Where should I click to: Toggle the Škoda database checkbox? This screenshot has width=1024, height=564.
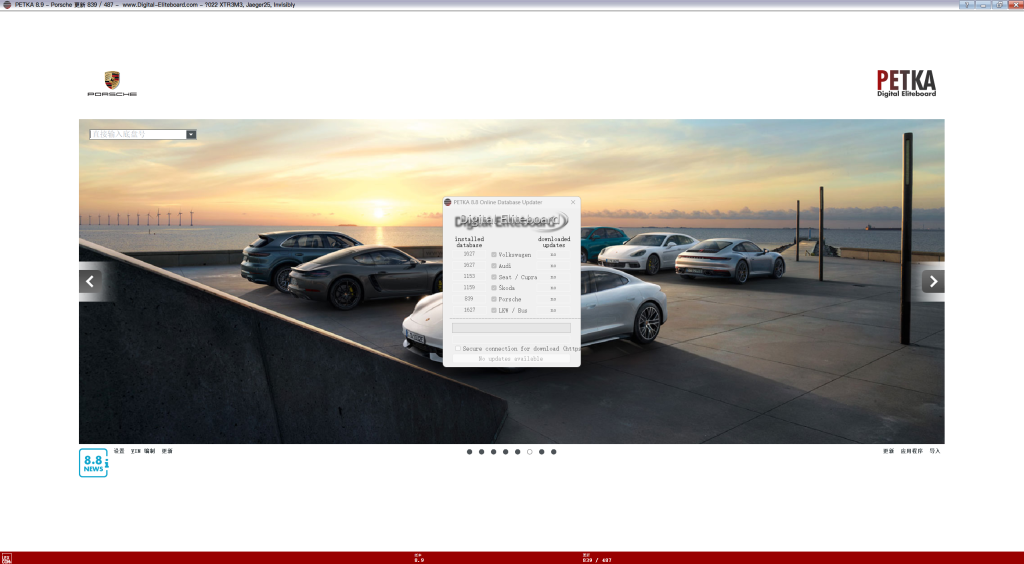pyautogui.click(x=494, y=288)
